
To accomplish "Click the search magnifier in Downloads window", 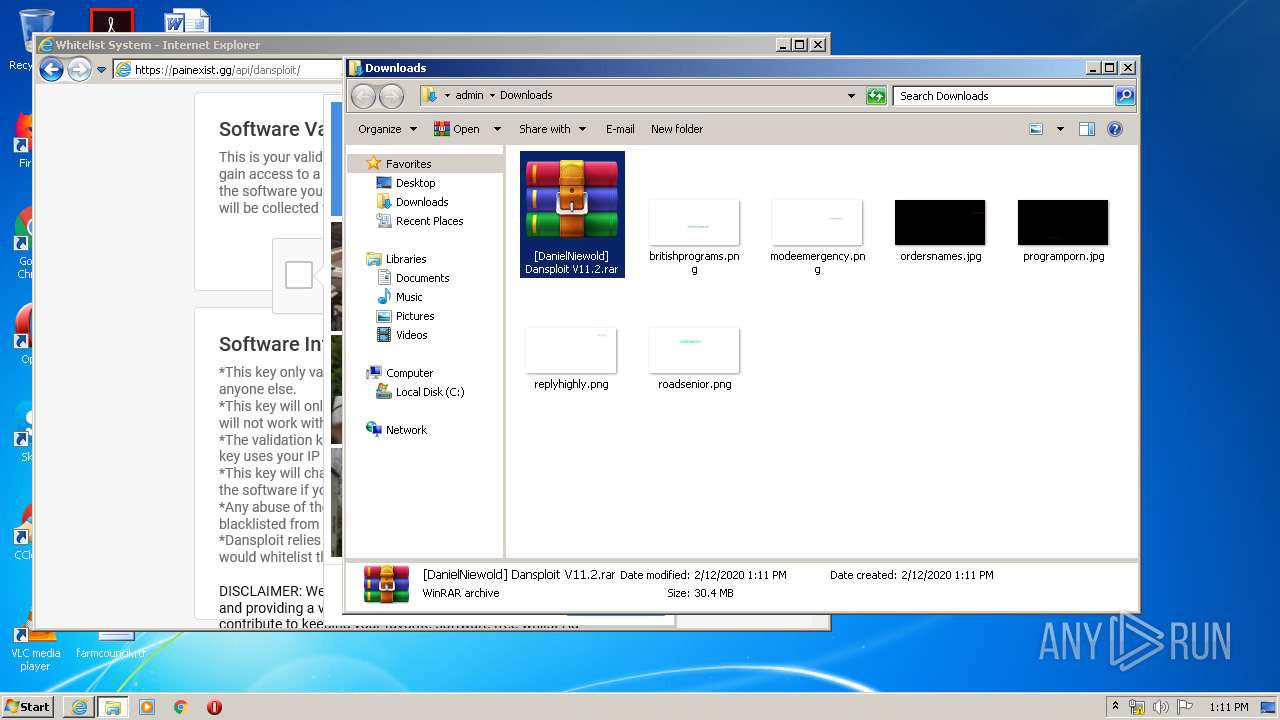I will click(x=1125, y=96).
